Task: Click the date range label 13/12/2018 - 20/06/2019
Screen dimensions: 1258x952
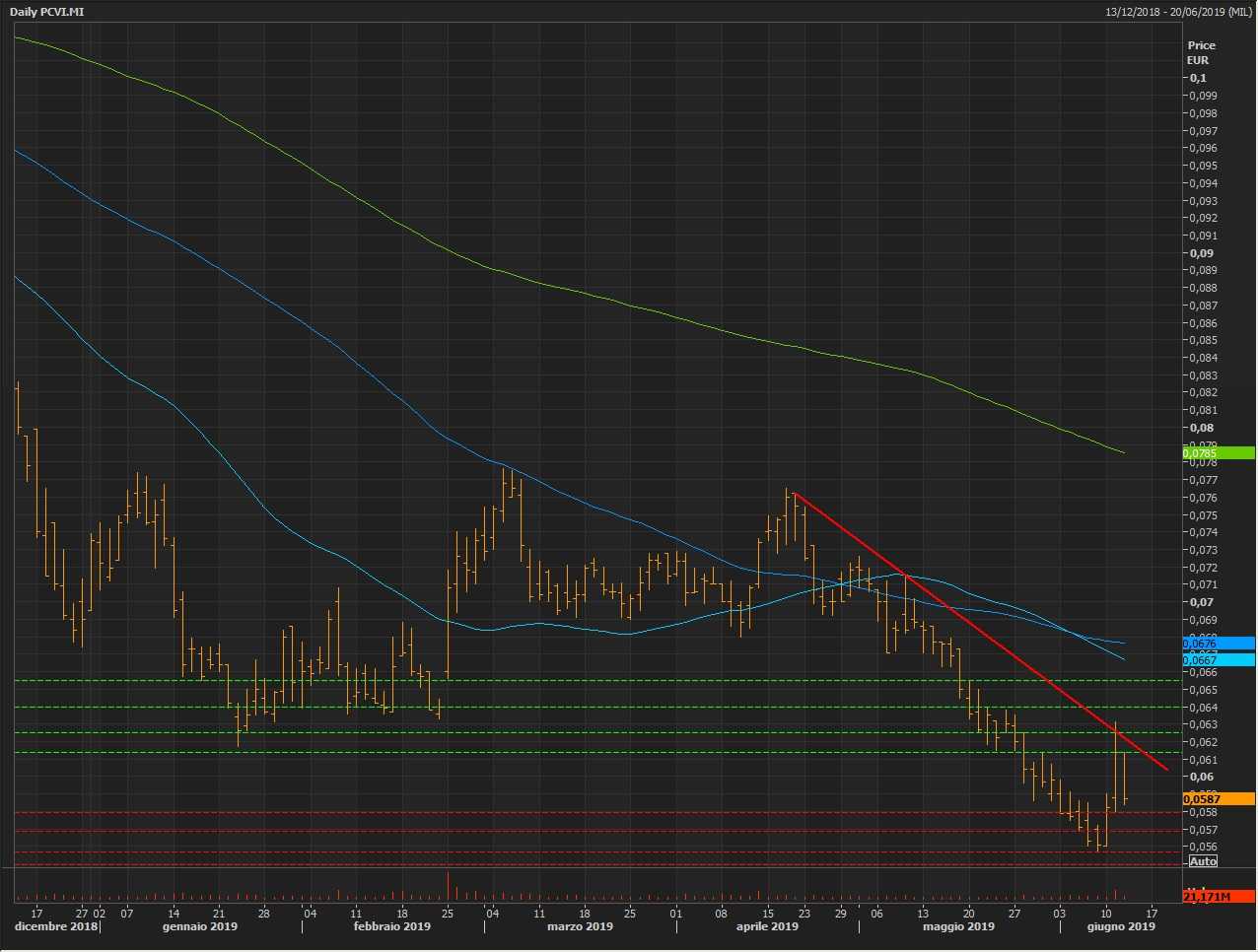Action: (1178, 12)
